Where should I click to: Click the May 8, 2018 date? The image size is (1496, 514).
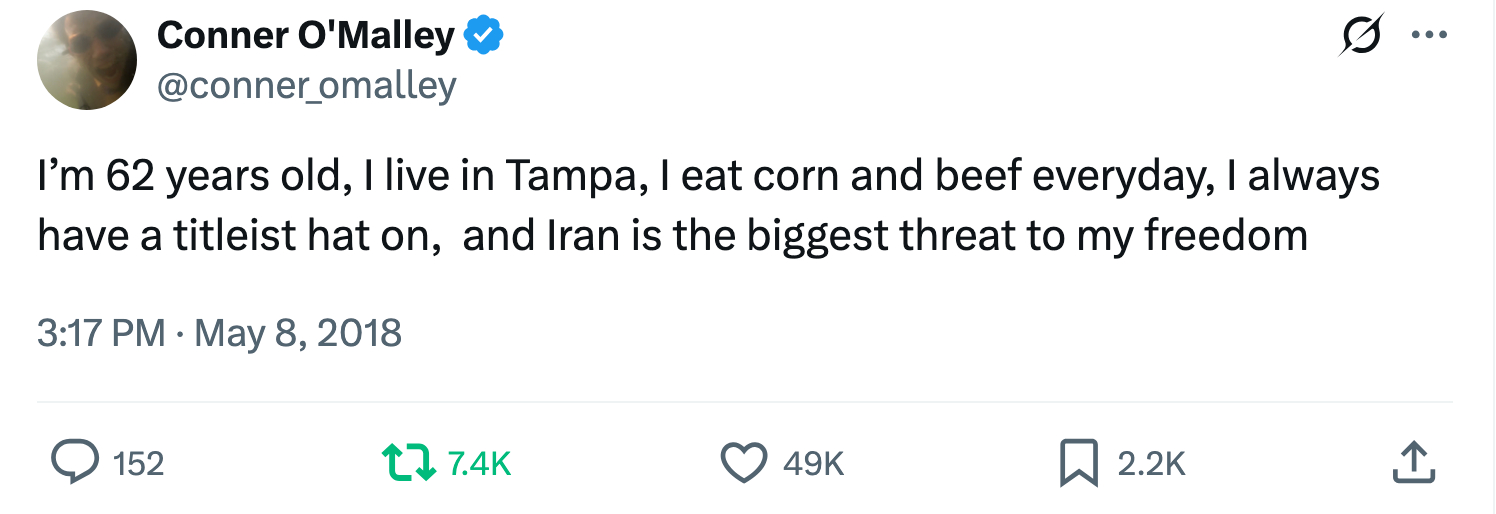[298, 332]
